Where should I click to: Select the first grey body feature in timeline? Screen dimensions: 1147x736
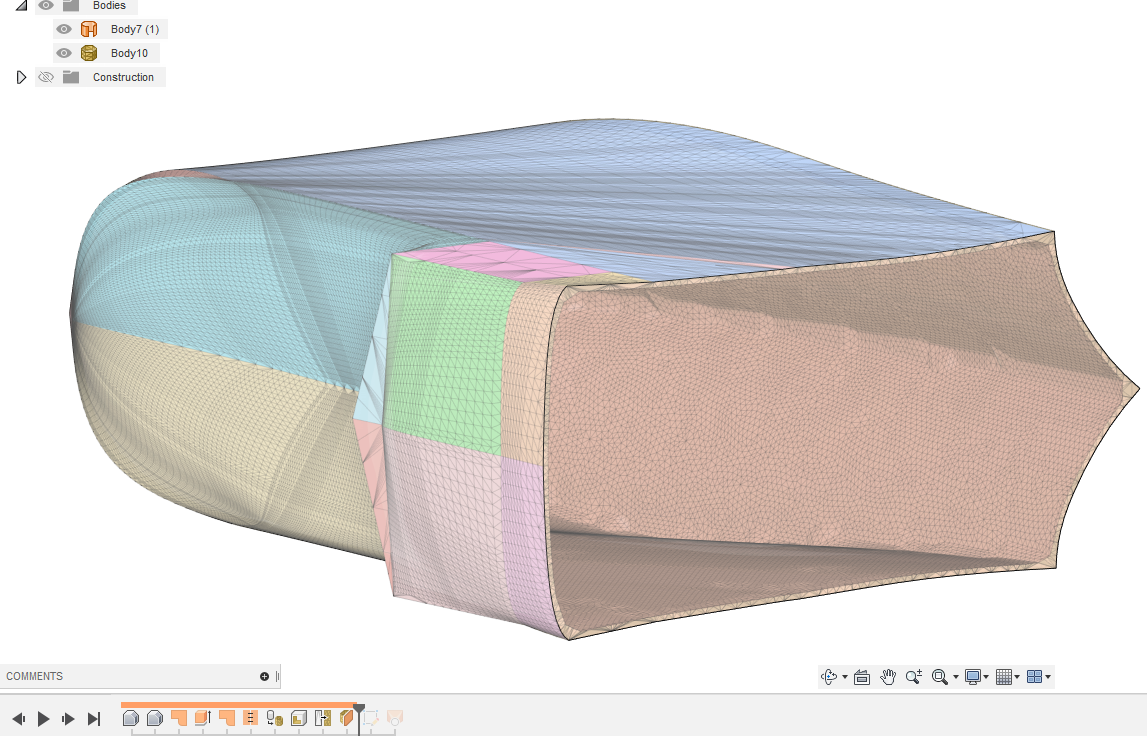coord(131,718)
